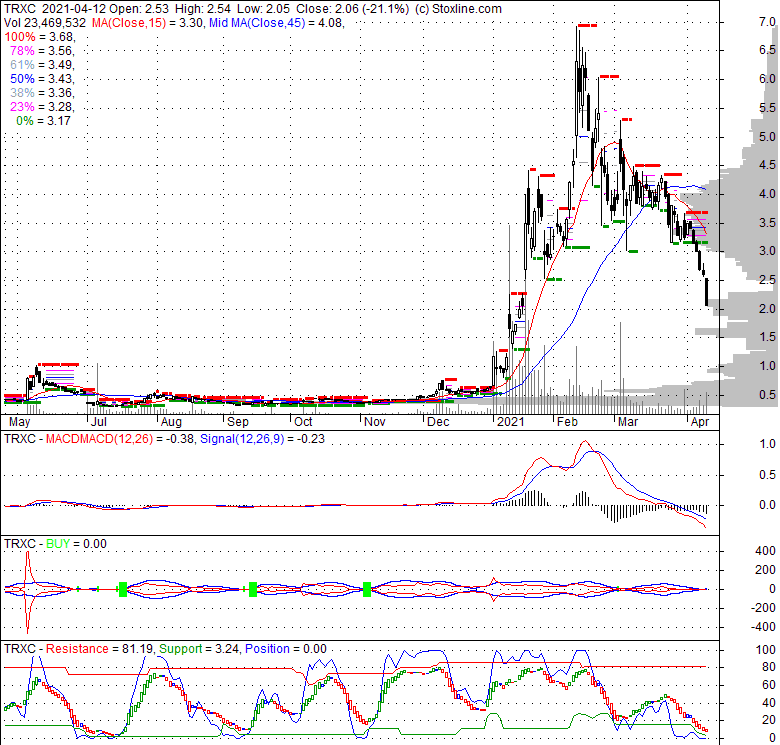Click the 'MA(Close,15) = 3.30' legend
Image resolution: width=780 pixels, height=745 pixels.
(x=147, y=22)
